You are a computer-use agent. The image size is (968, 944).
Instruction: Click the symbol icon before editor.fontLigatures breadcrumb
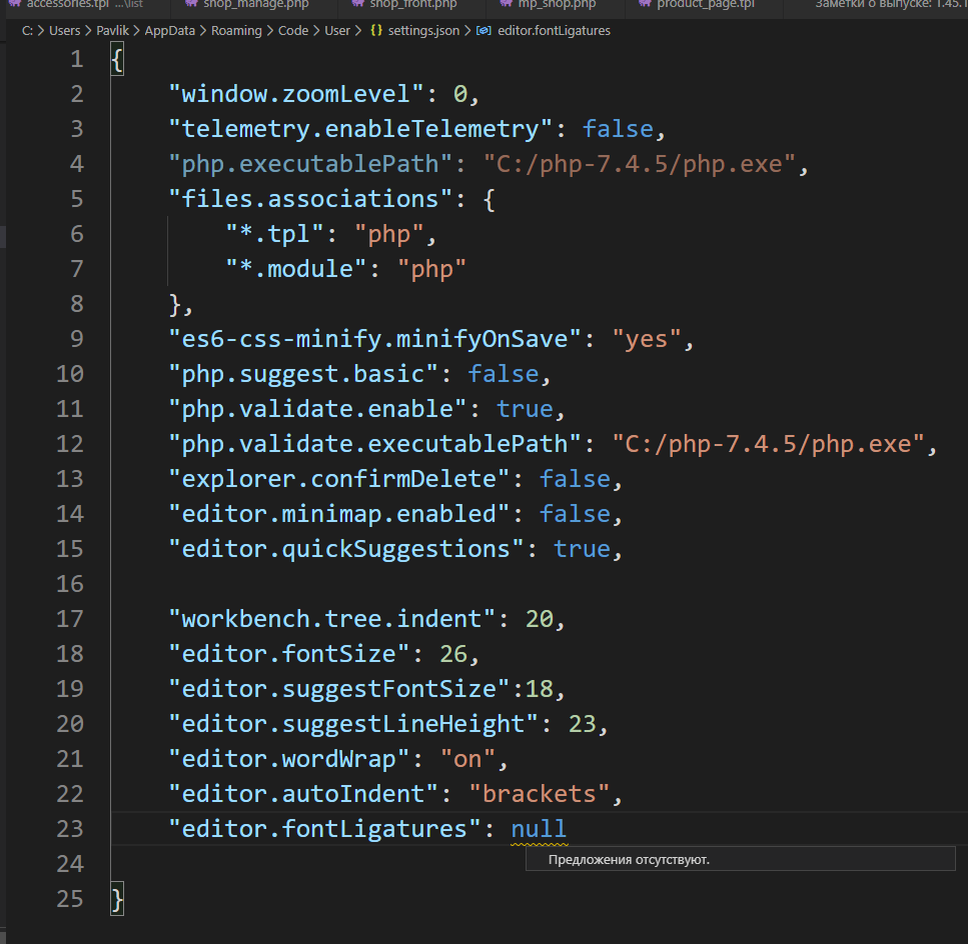tap(484, 30)
